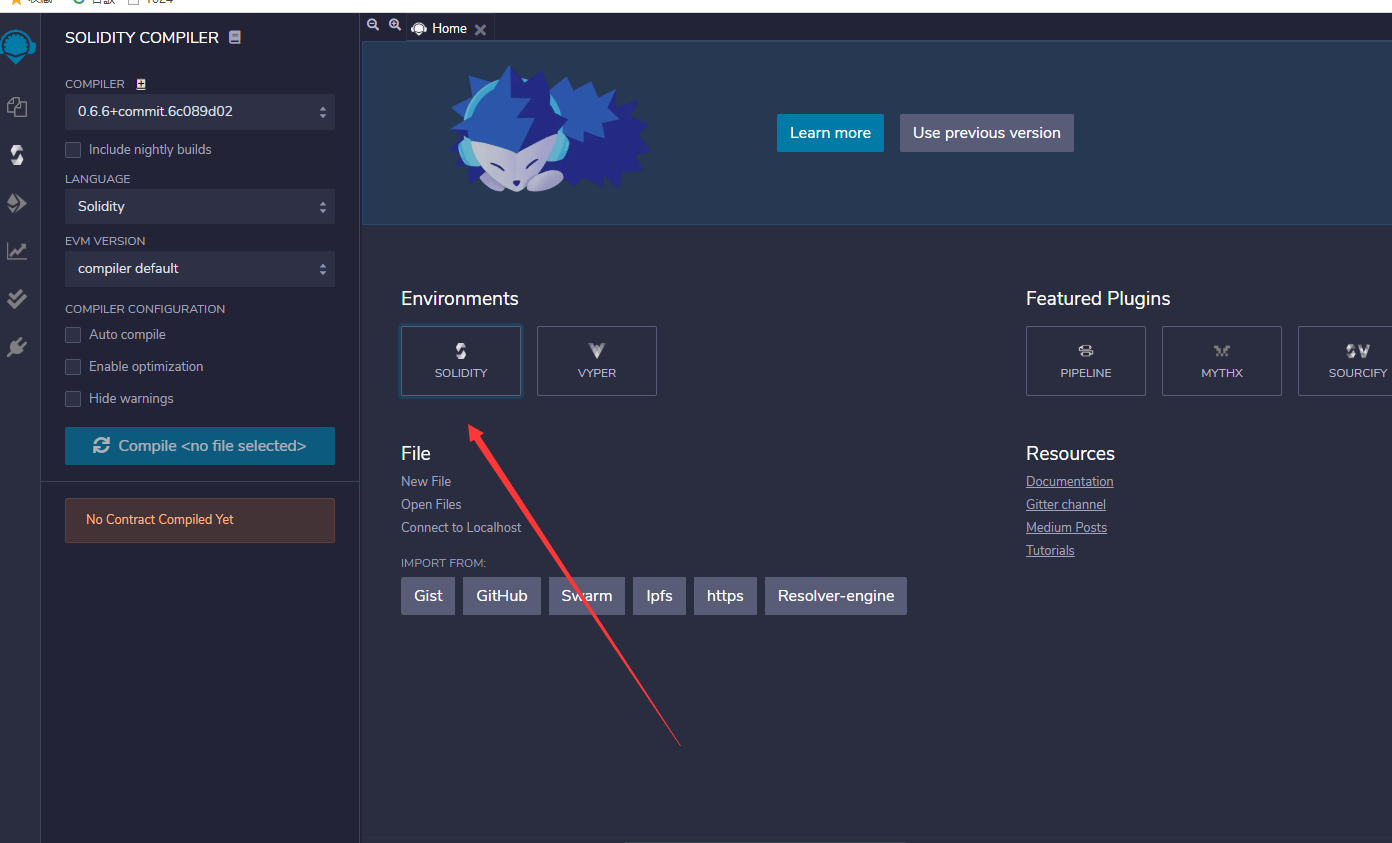This screenshot has width=1392, height=843.
Task: Choose the SOLIDITY environment card
Action: click(461, 361)
